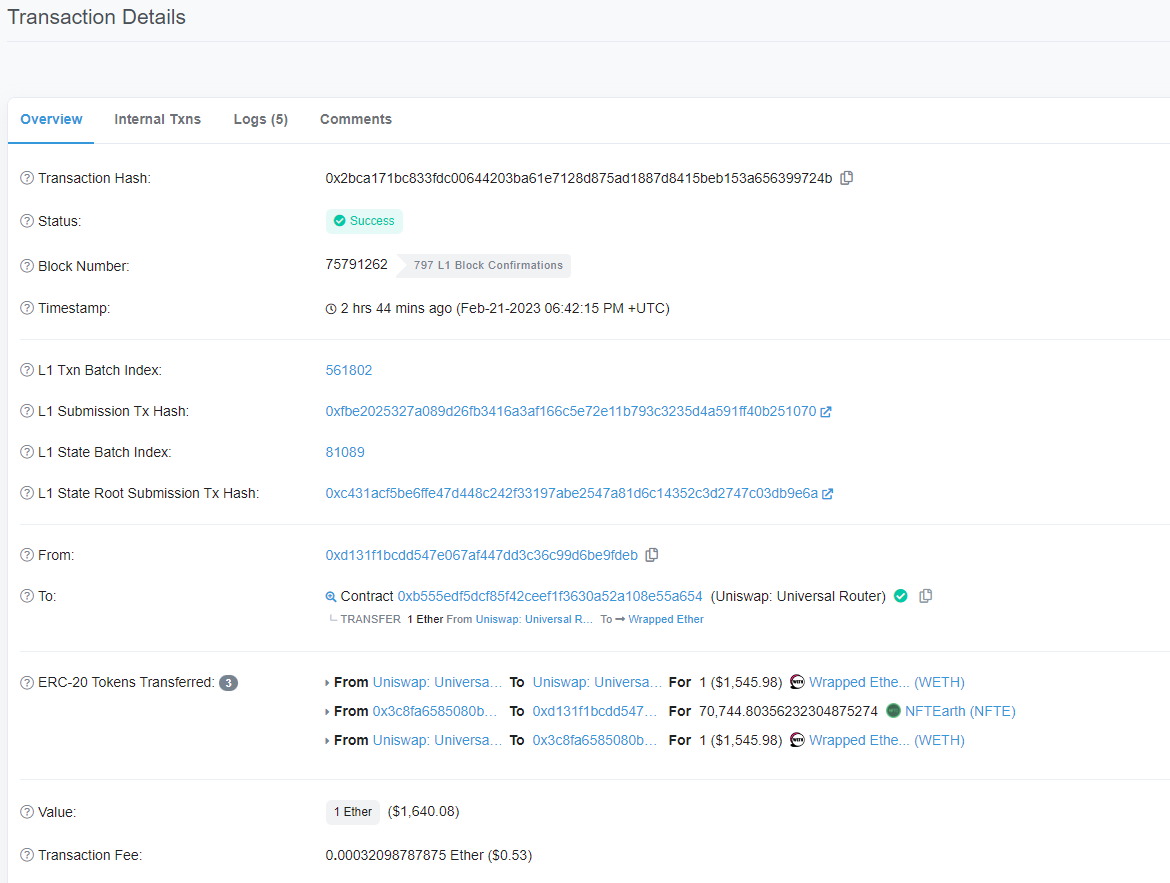
Task: Click the 1 Ether value badge
Action: click(352, 812)
